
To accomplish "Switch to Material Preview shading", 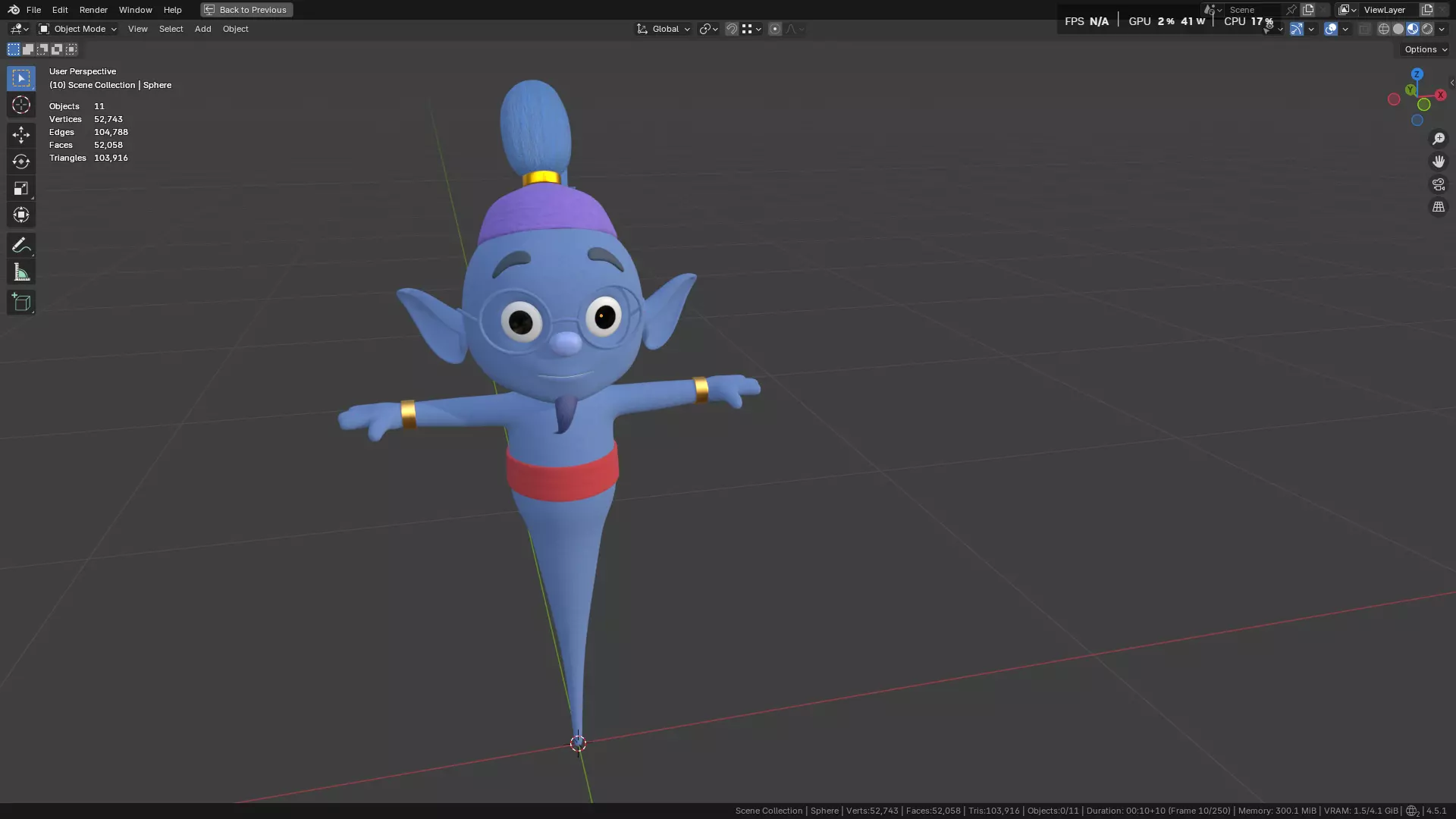I will pos(1413,29).
